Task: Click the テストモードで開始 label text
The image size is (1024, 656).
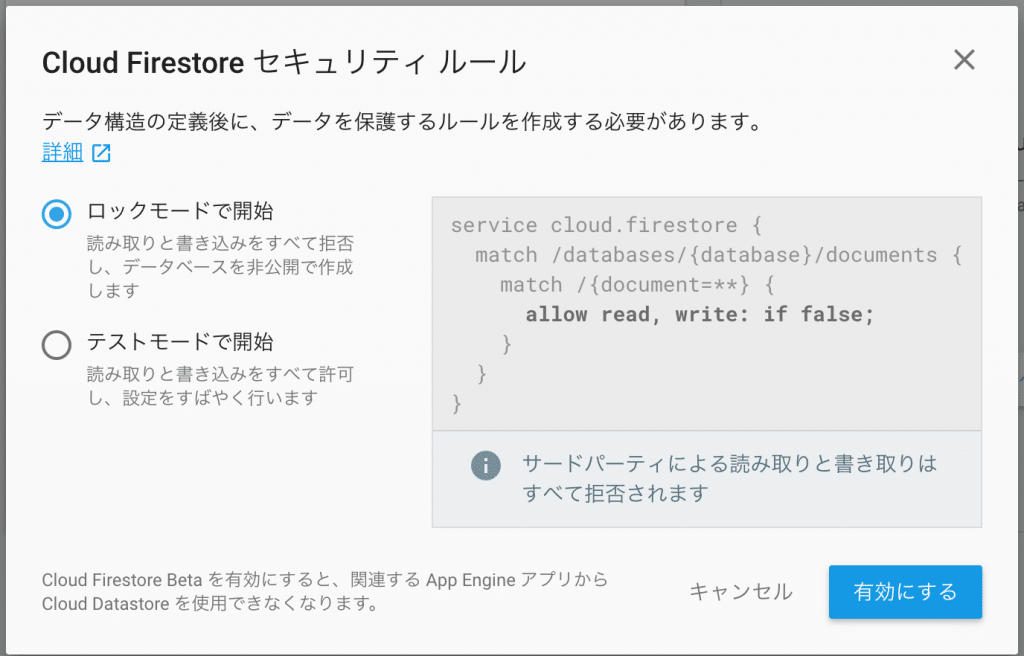Action: [x=180, y=342]
